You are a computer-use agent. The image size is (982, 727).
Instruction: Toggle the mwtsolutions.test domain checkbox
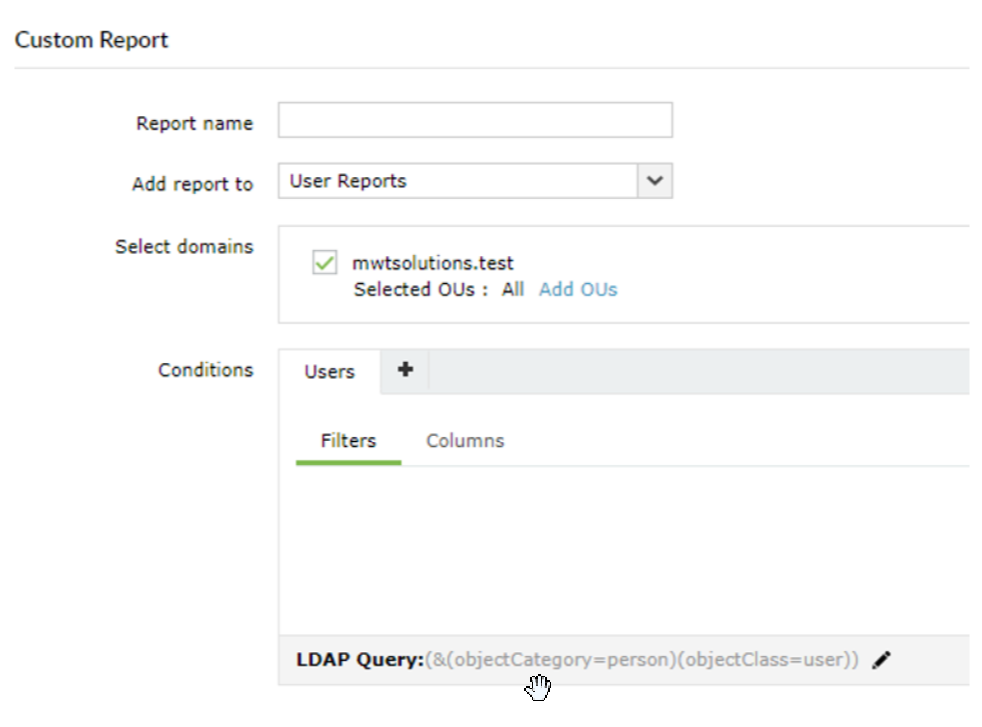click(x=325, y=264)
